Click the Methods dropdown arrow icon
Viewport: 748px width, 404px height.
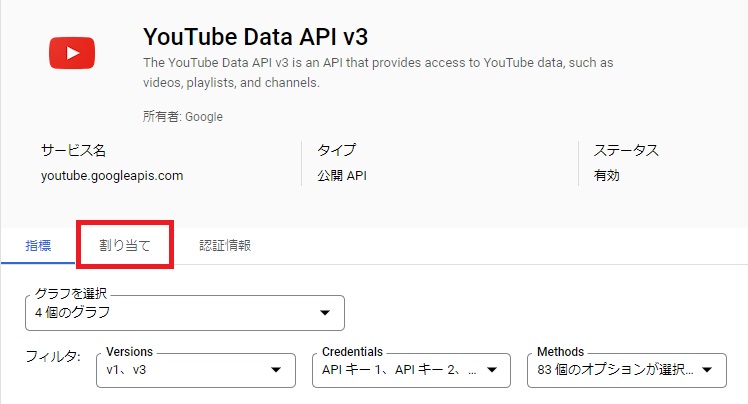point(707,370)
